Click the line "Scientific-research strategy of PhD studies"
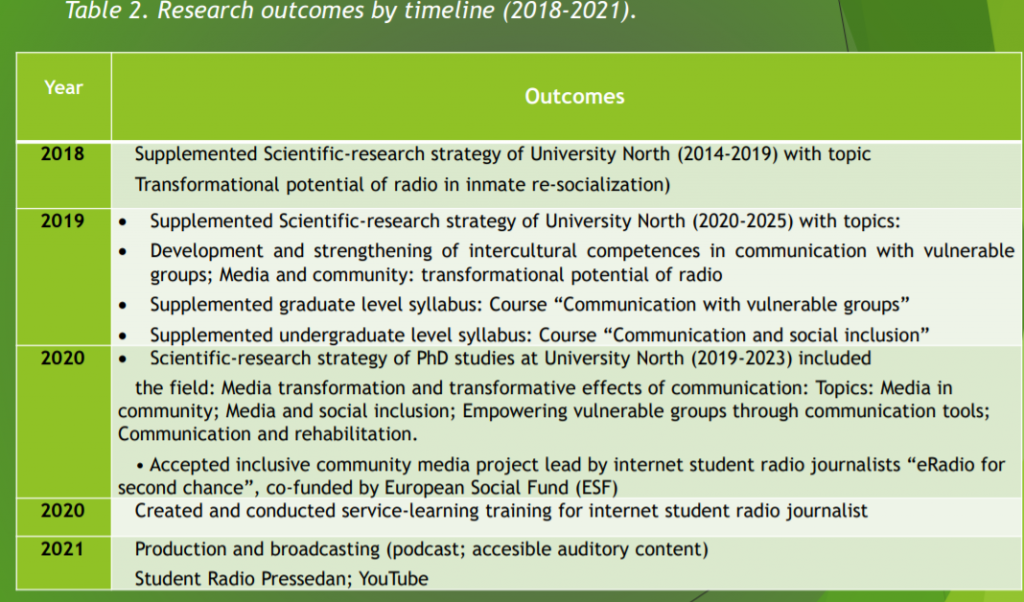 [510, 358]
